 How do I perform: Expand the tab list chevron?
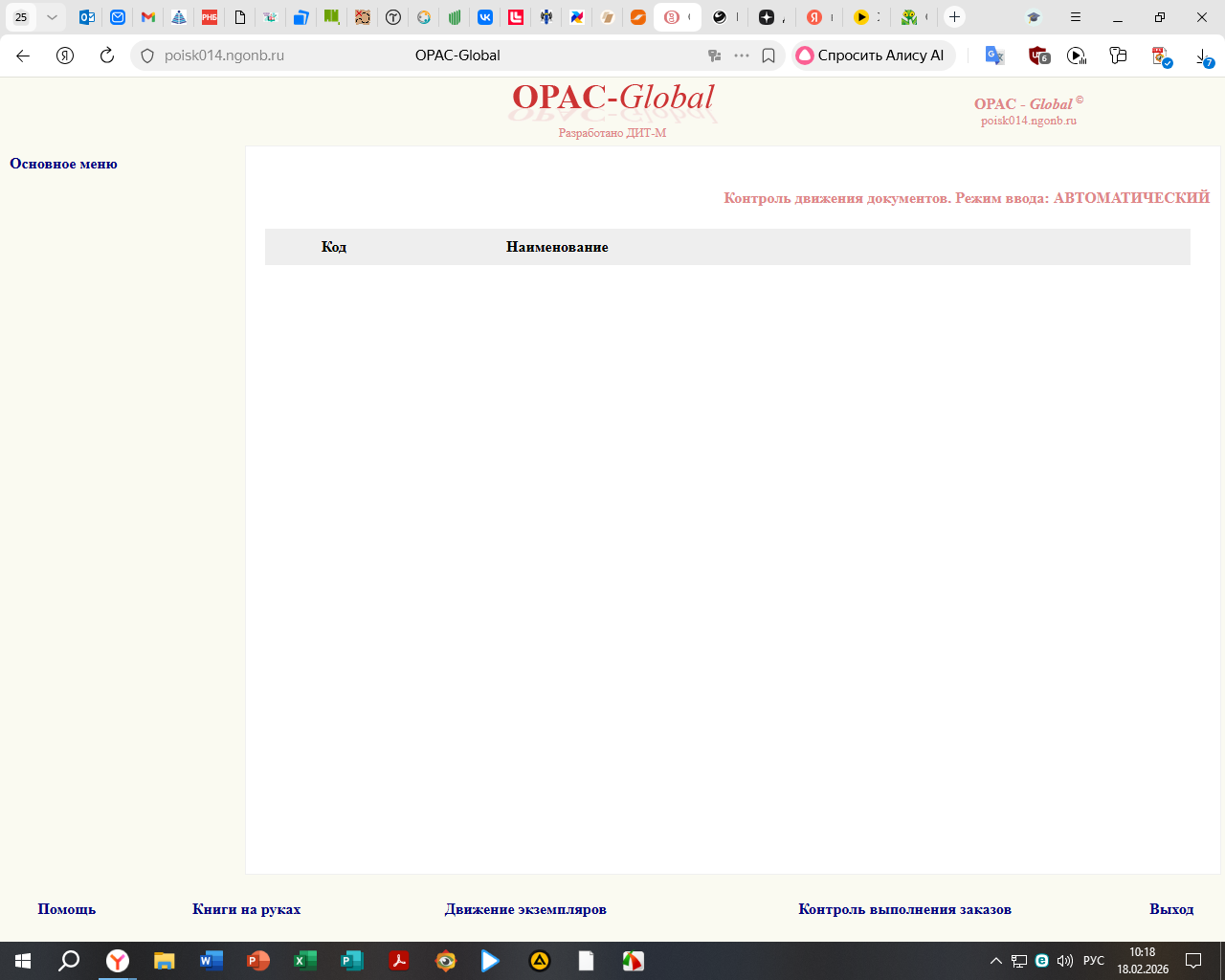pyautogui.click(x=52, y=17)
